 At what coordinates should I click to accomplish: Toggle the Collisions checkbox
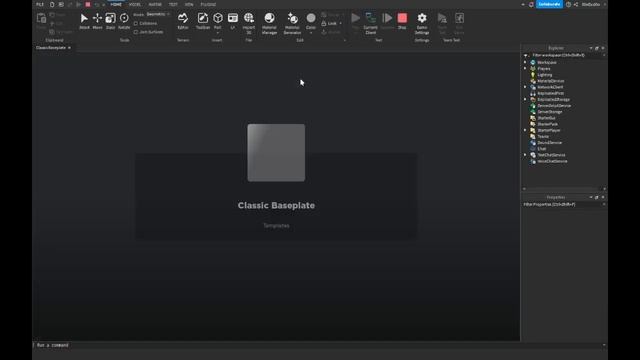tap(136, 24)
